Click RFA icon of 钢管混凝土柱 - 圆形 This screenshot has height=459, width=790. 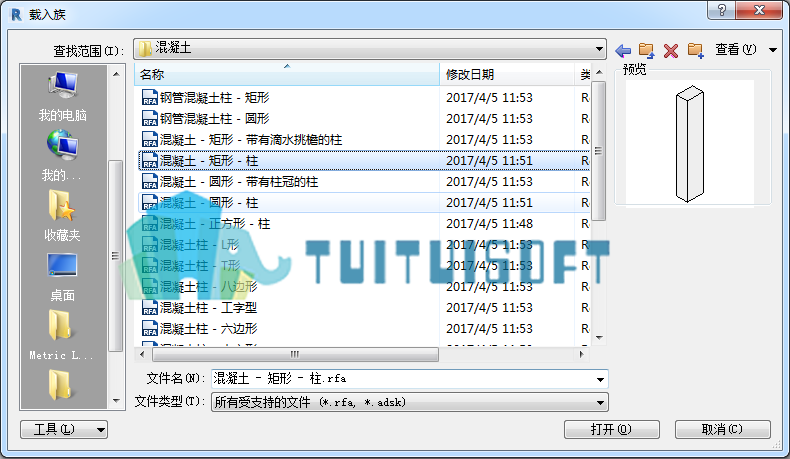click(x=150, y=118)
